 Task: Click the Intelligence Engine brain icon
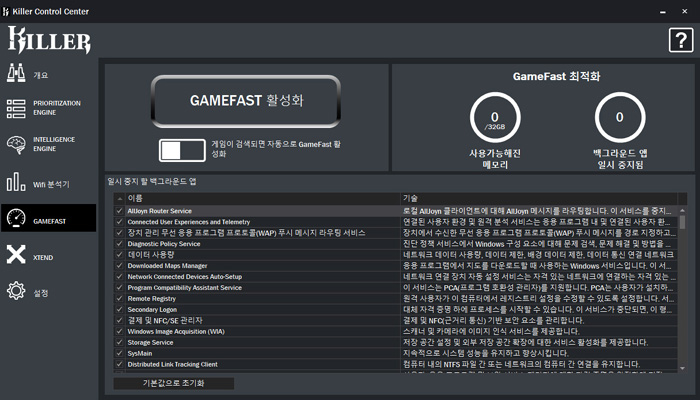(x=16, y=145)
